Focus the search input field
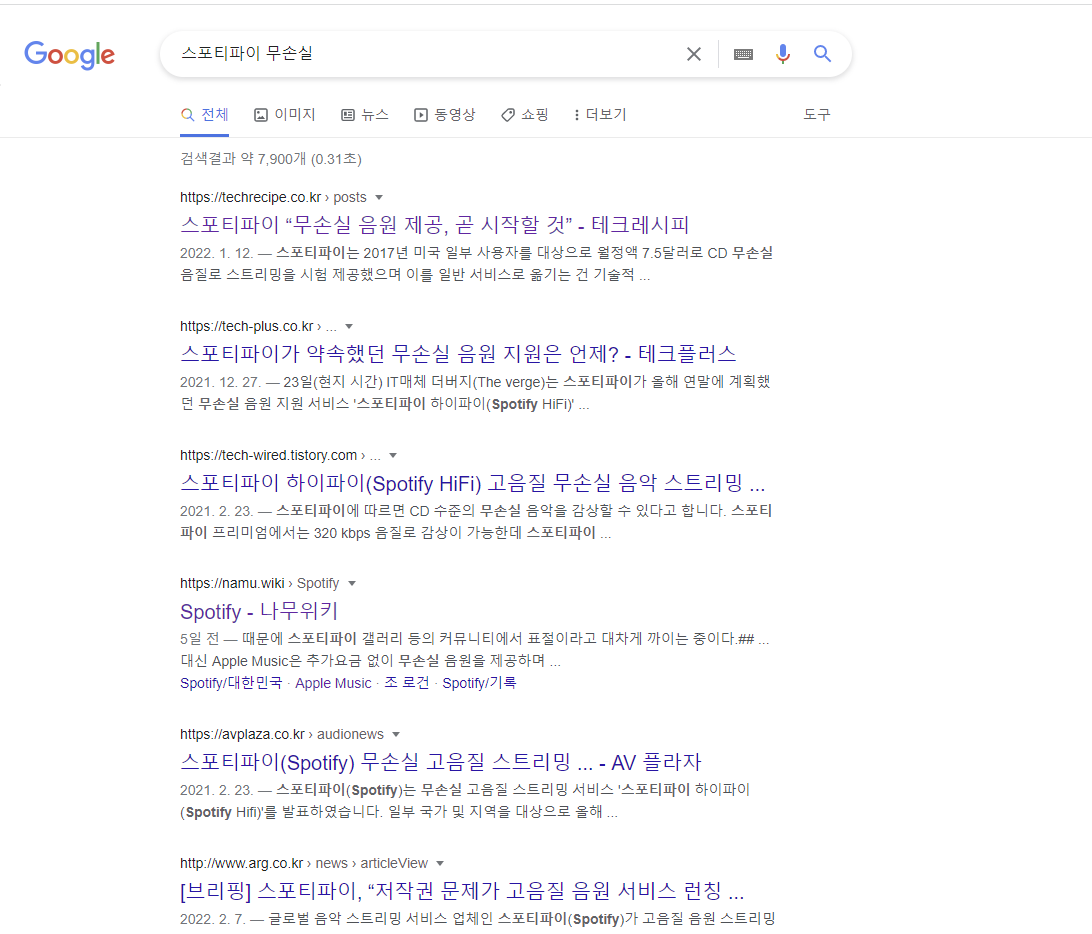The width and height of the screenshot is (1092, 934). (425, 54)
